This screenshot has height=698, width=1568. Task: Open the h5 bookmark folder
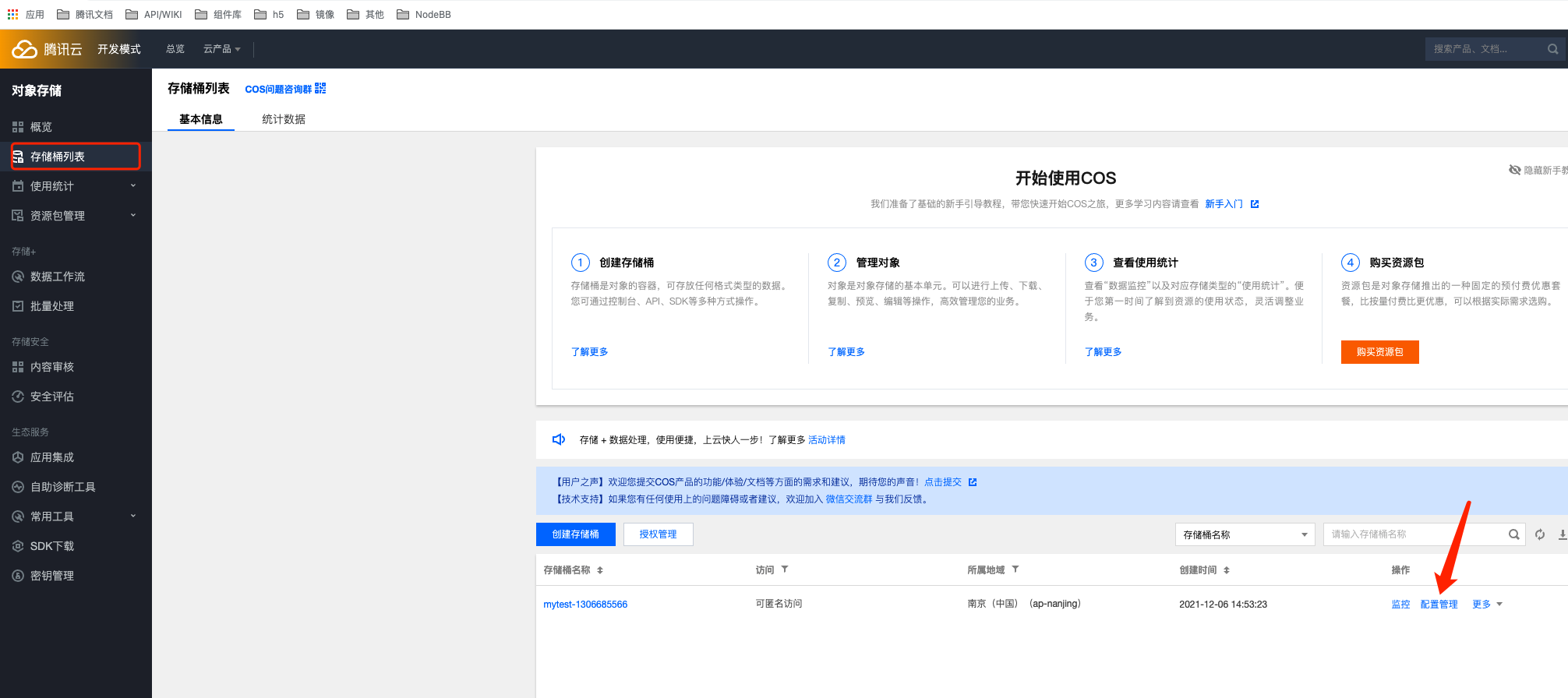click(269, 14)
